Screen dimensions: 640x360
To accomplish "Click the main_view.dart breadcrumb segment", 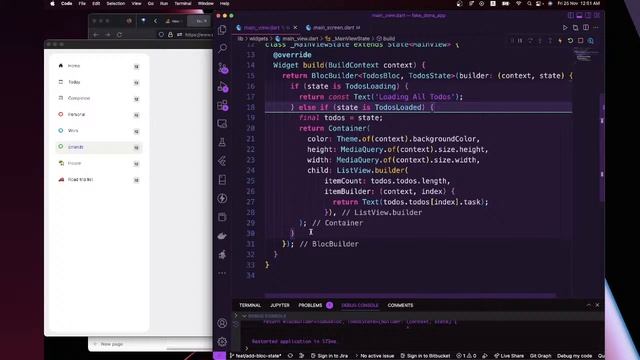I will click(x=300, y=39).
